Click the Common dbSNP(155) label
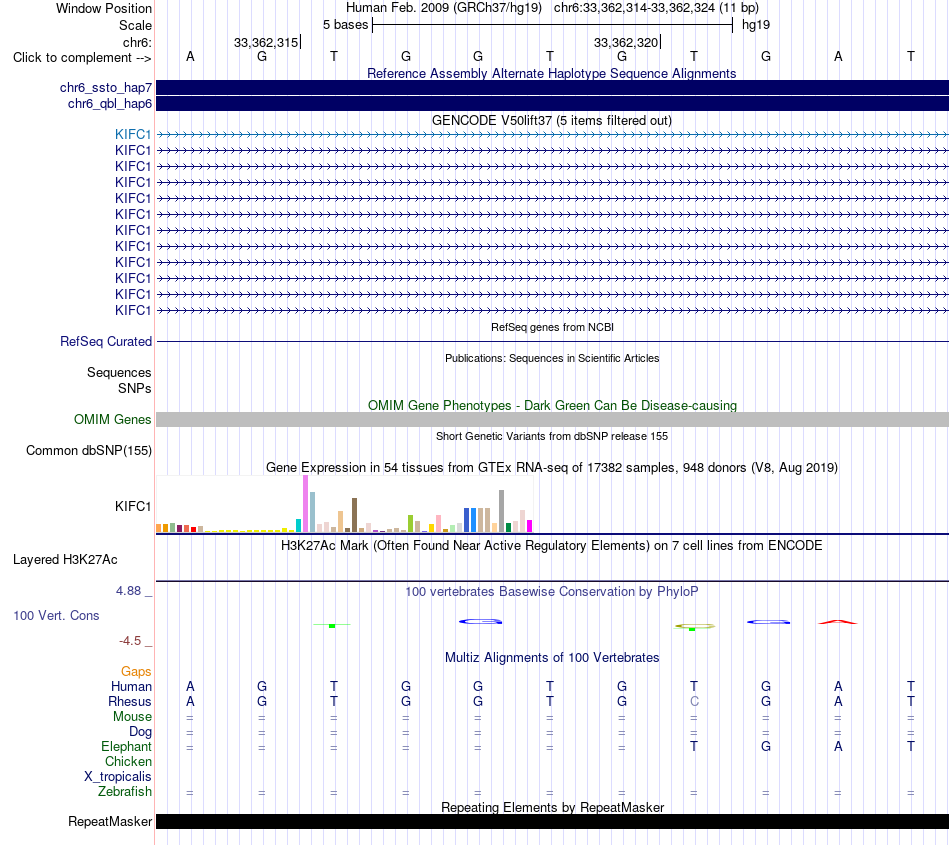950x845 pixels. 88,451
